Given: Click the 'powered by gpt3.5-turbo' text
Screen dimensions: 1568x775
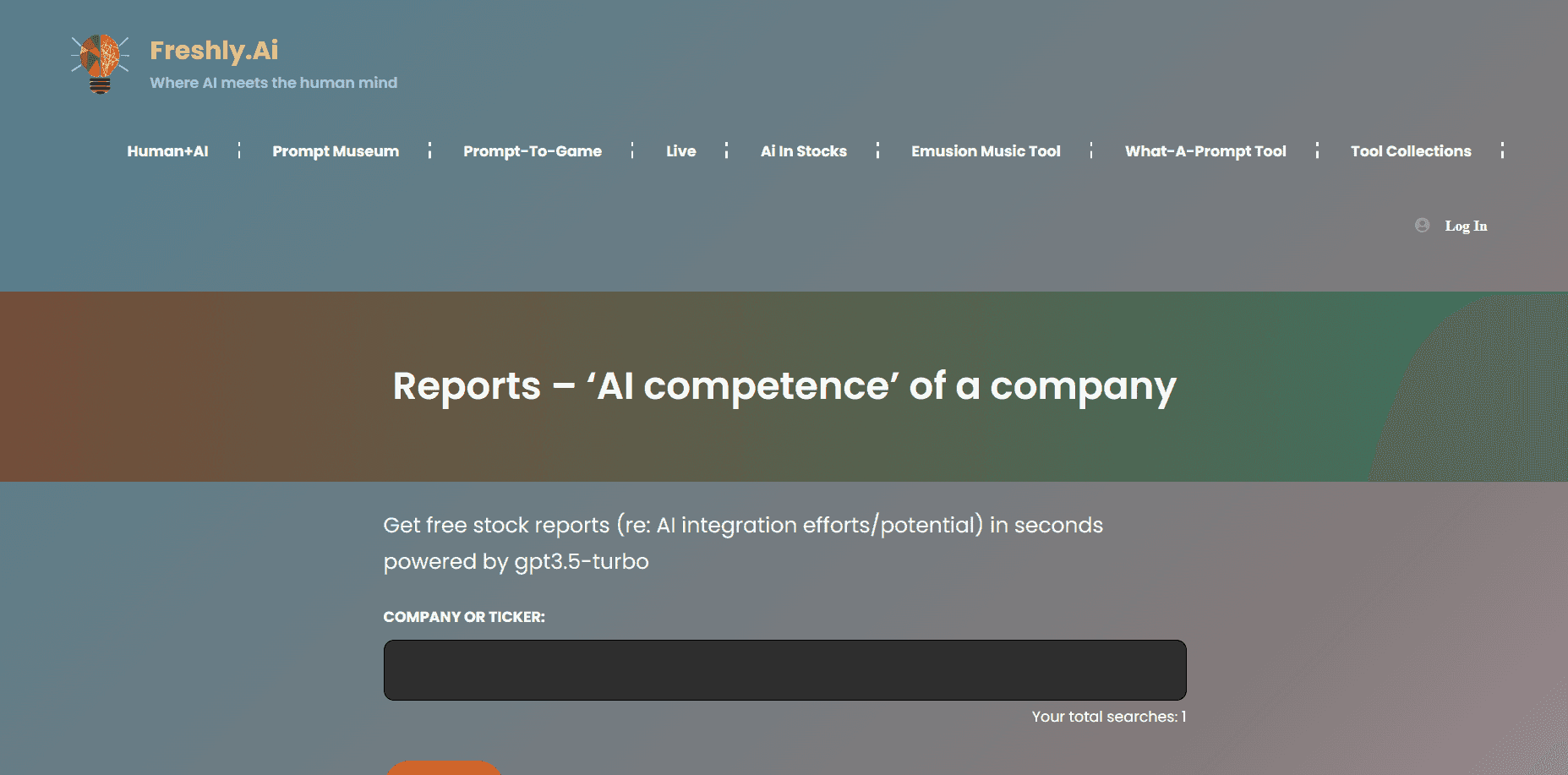Looking at the screenshot, I should point(516,562).
